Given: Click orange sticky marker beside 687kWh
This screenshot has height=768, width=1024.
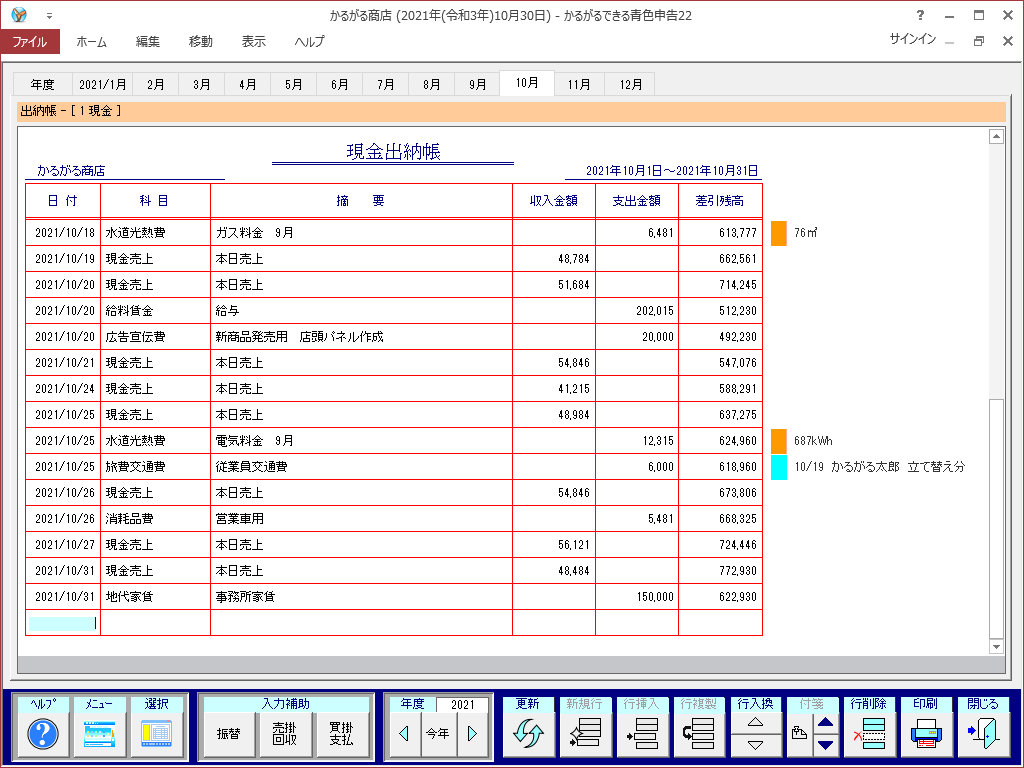Looking at the screenshot, I should pos(778,441).
